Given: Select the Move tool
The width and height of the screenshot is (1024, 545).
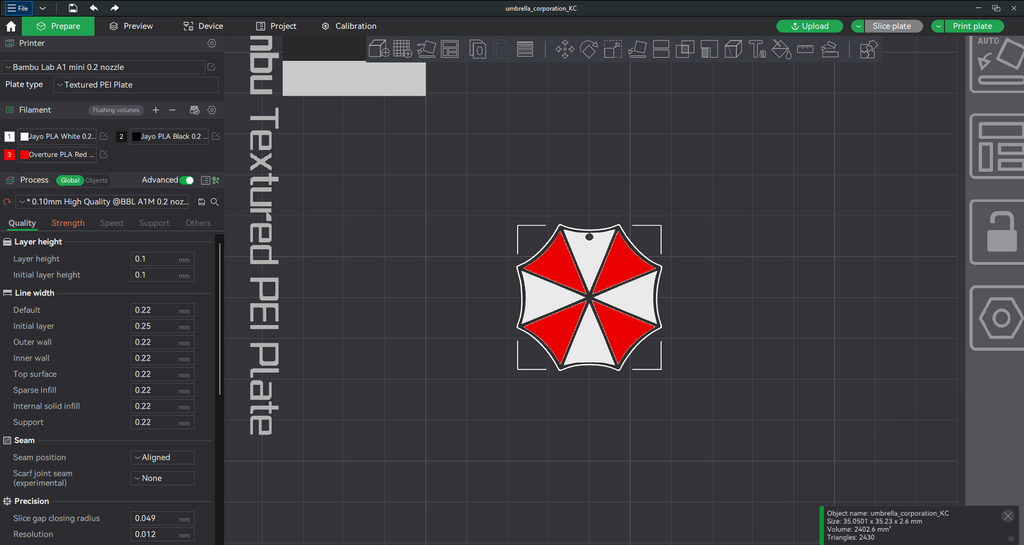Looking at the screenshot, I should (565, 49).
